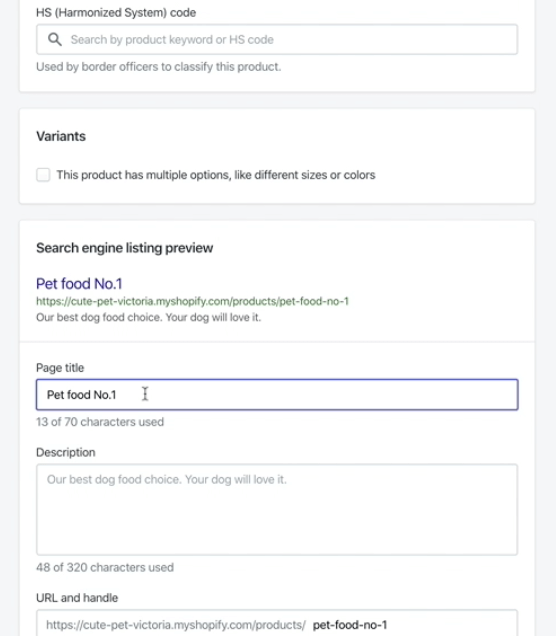Click inside the Page title input
Viewport: 556px width, 636px height.
click(x=277, y=395)
